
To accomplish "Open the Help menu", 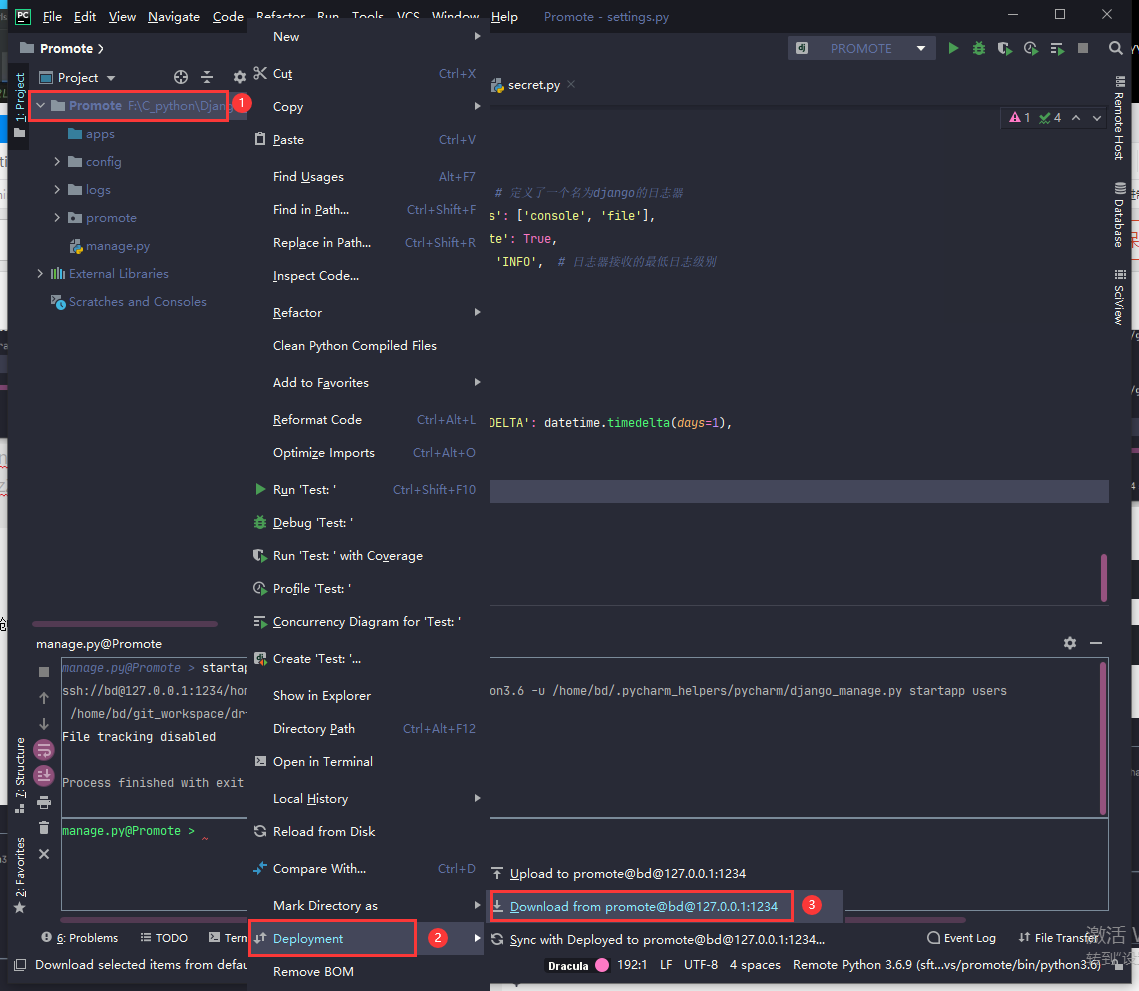I will (504, 16).
